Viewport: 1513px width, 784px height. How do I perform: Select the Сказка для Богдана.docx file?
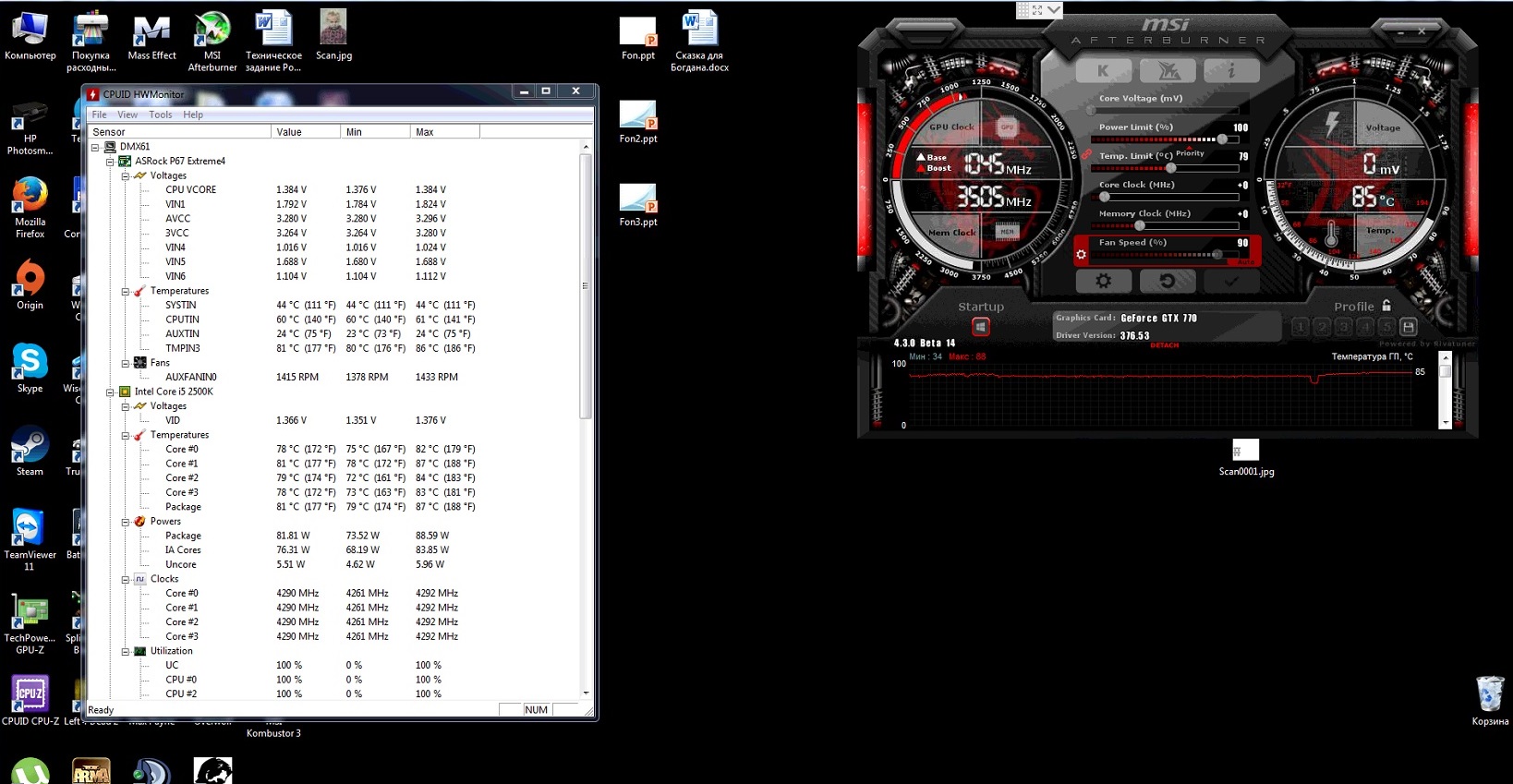coord(699,42)
